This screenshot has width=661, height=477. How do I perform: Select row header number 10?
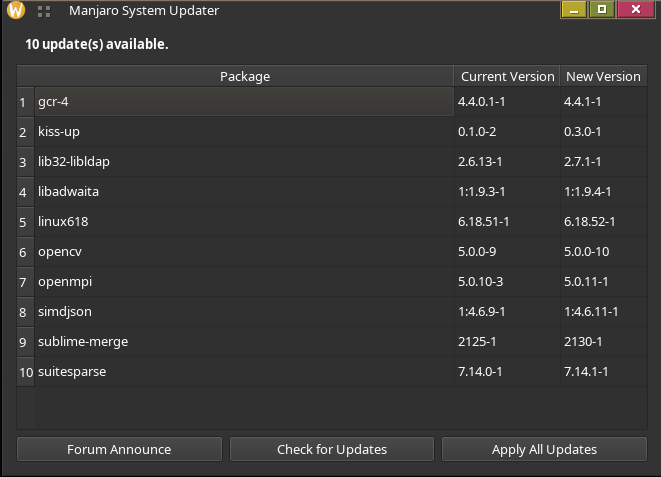coord(26,372)
